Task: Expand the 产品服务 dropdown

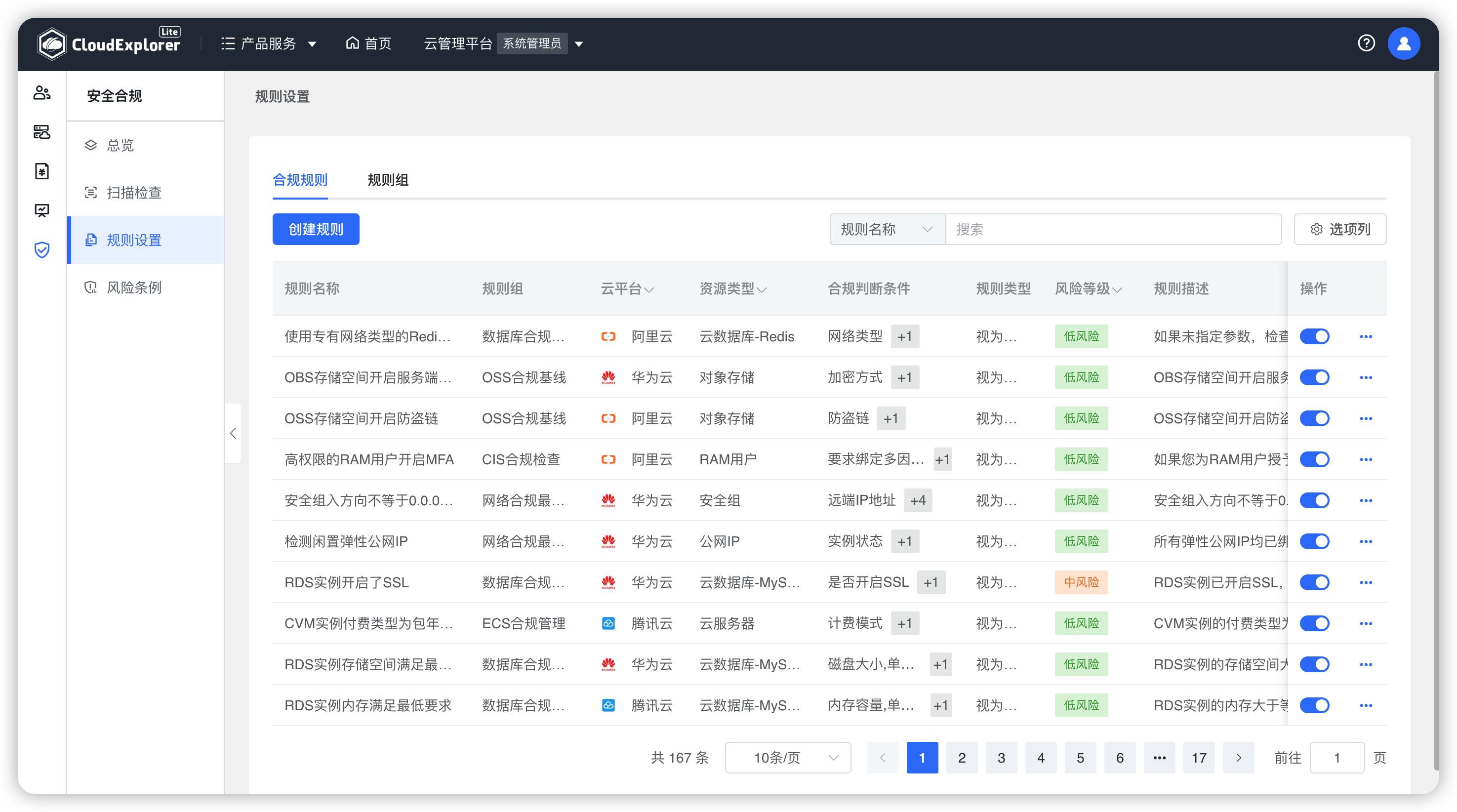Action: pos(312,44)
